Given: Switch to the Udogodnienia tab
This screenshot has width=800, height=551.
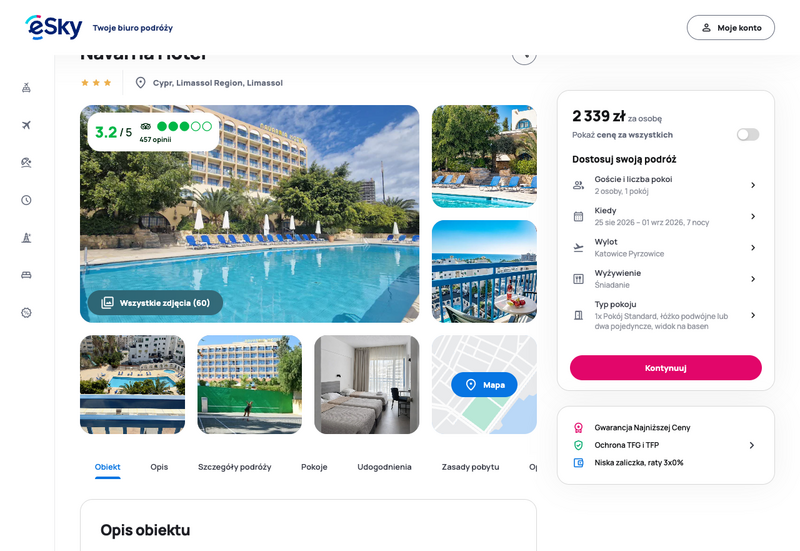Looking at the screenshot, I should click(384, 467).
